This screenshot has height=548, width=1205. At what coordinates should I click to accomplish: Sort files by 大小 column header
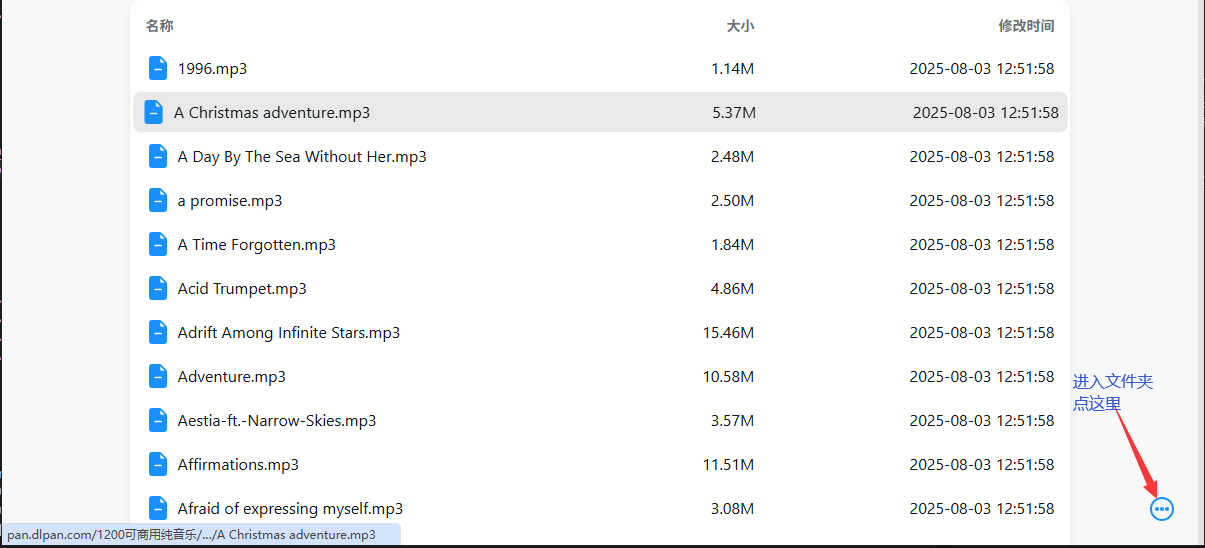740,26
